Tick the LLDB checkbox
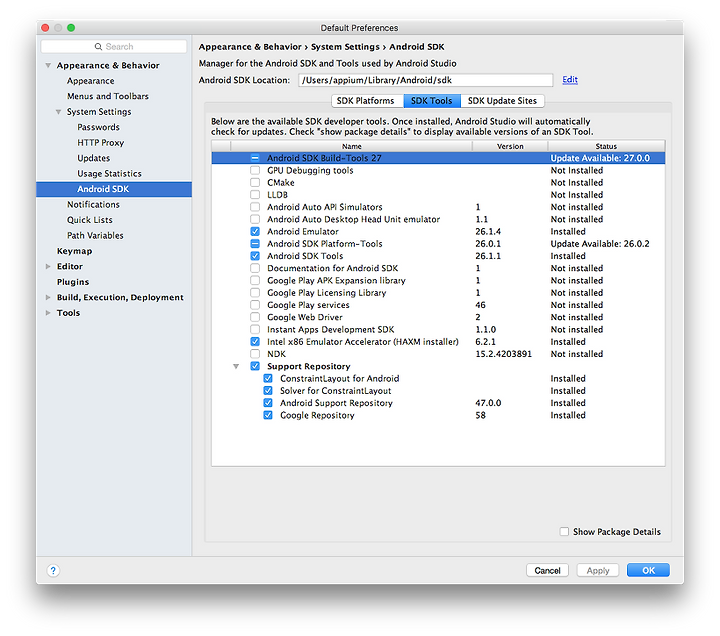The height and width of the screenshot is (636, 720). click(x=255, y=195)
